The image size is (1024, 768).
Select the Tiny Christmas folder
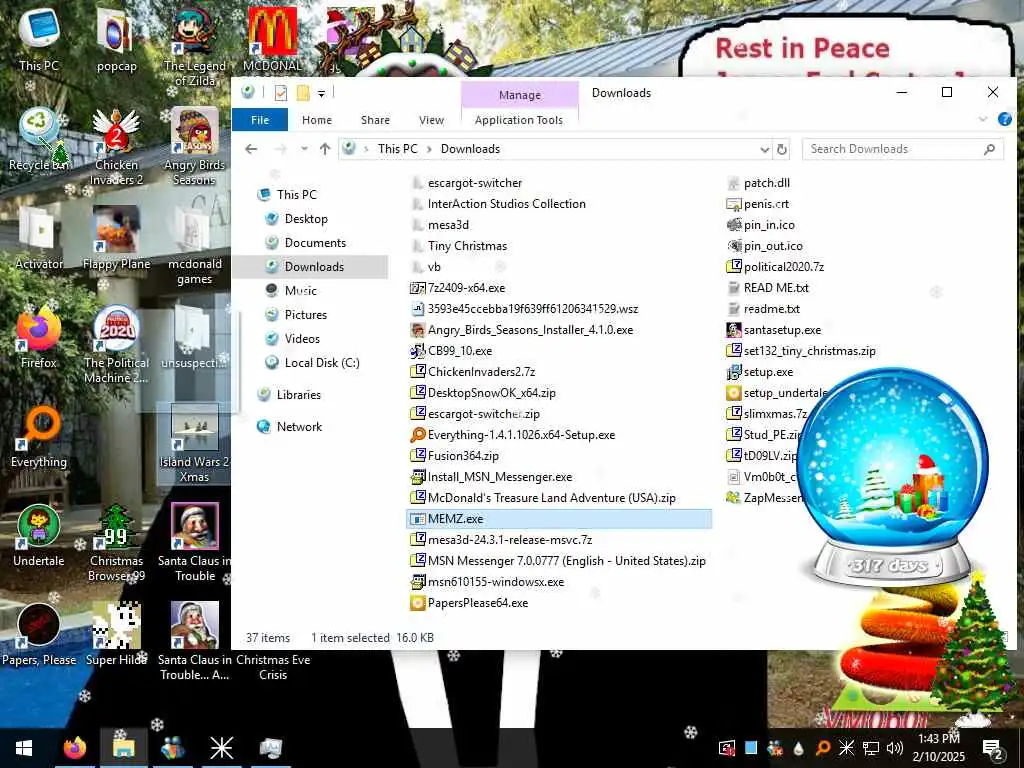(x=467, y=246)
